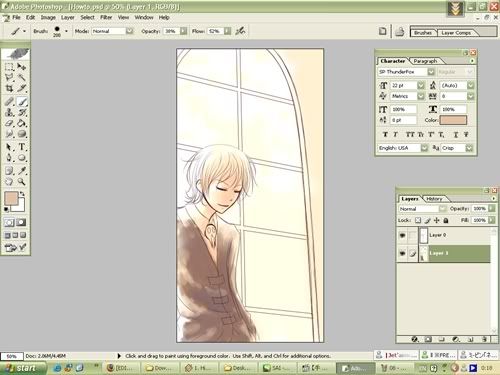500x375 pixels.
Task: Open the Filter menu
Action: pyautogui.click(x=106, y=17)
